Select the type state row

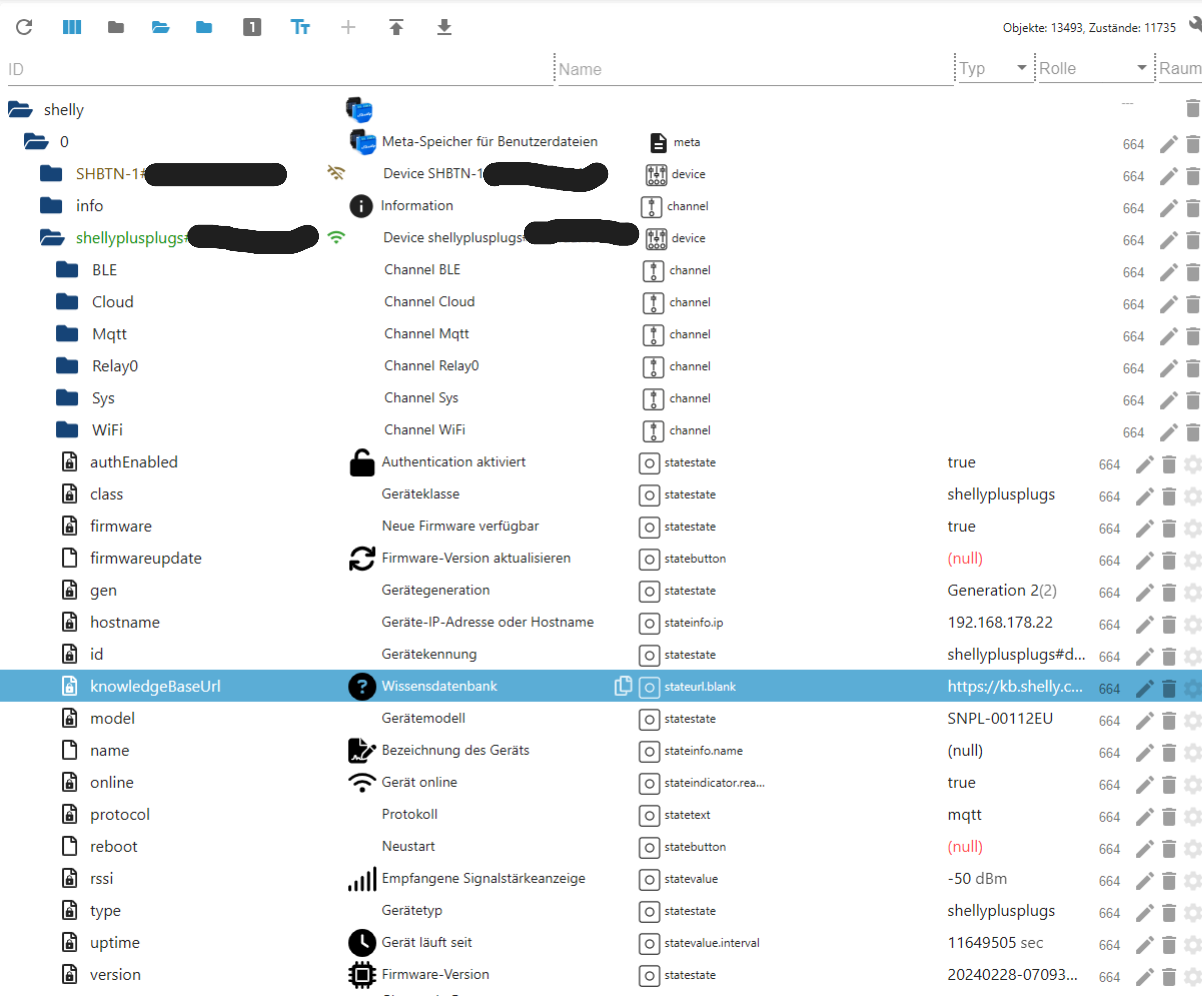click(601, 910)
